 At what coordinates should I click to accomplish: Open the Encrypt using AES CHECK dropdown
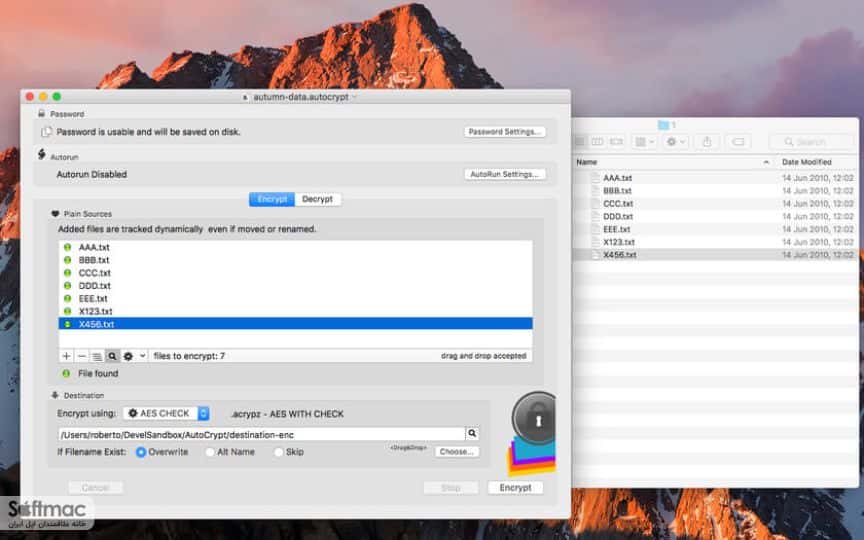point(166,413)
